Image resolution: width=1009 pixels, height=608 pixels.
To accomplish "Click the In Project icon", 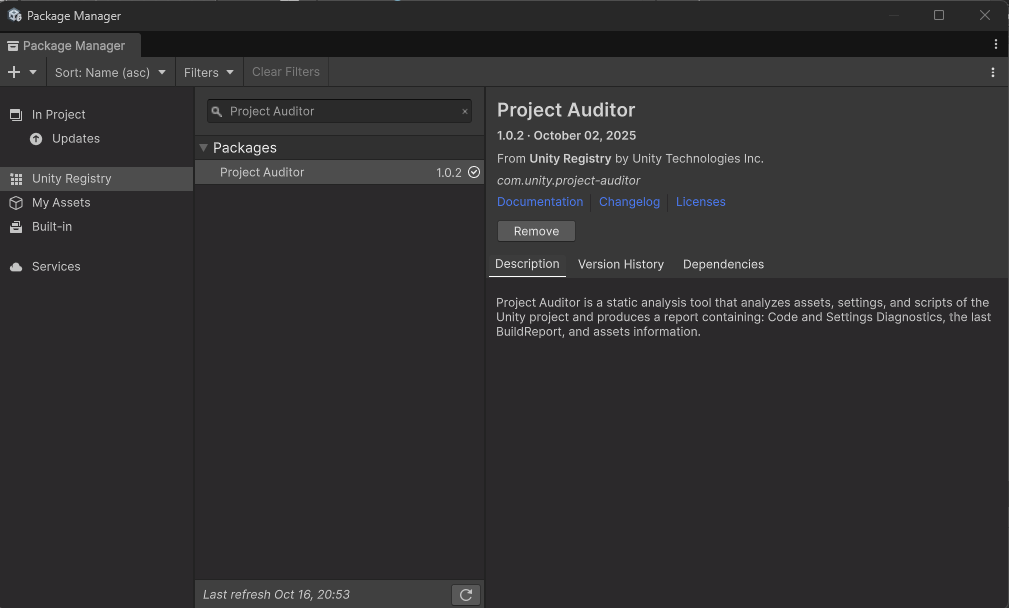I will (16, 115).
